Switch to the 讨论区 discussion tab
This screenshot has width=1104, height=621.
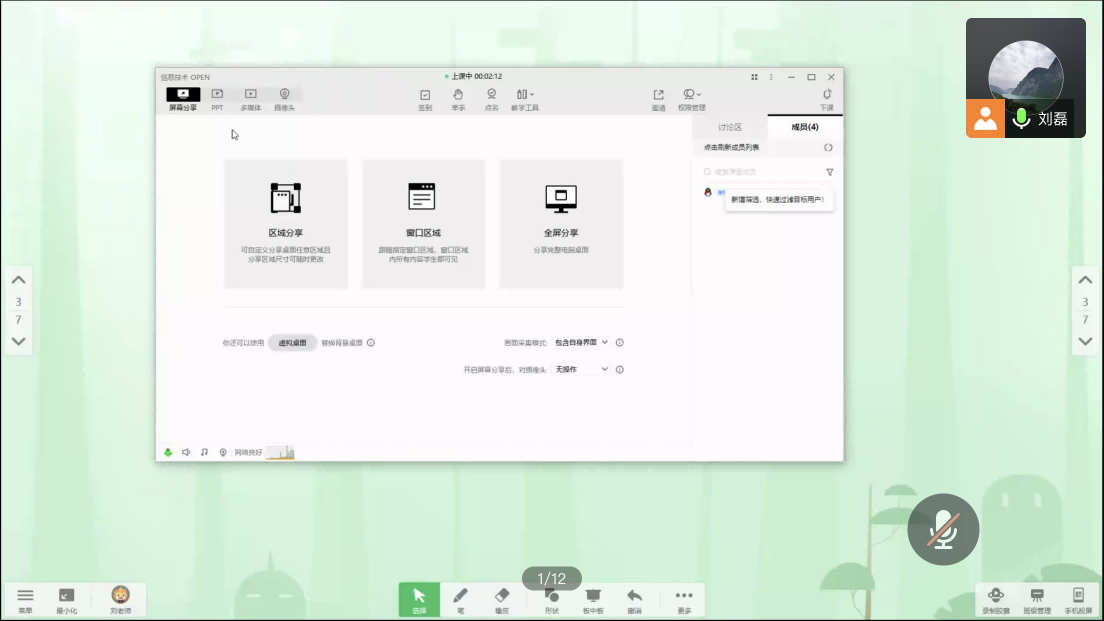click(730, 127)
